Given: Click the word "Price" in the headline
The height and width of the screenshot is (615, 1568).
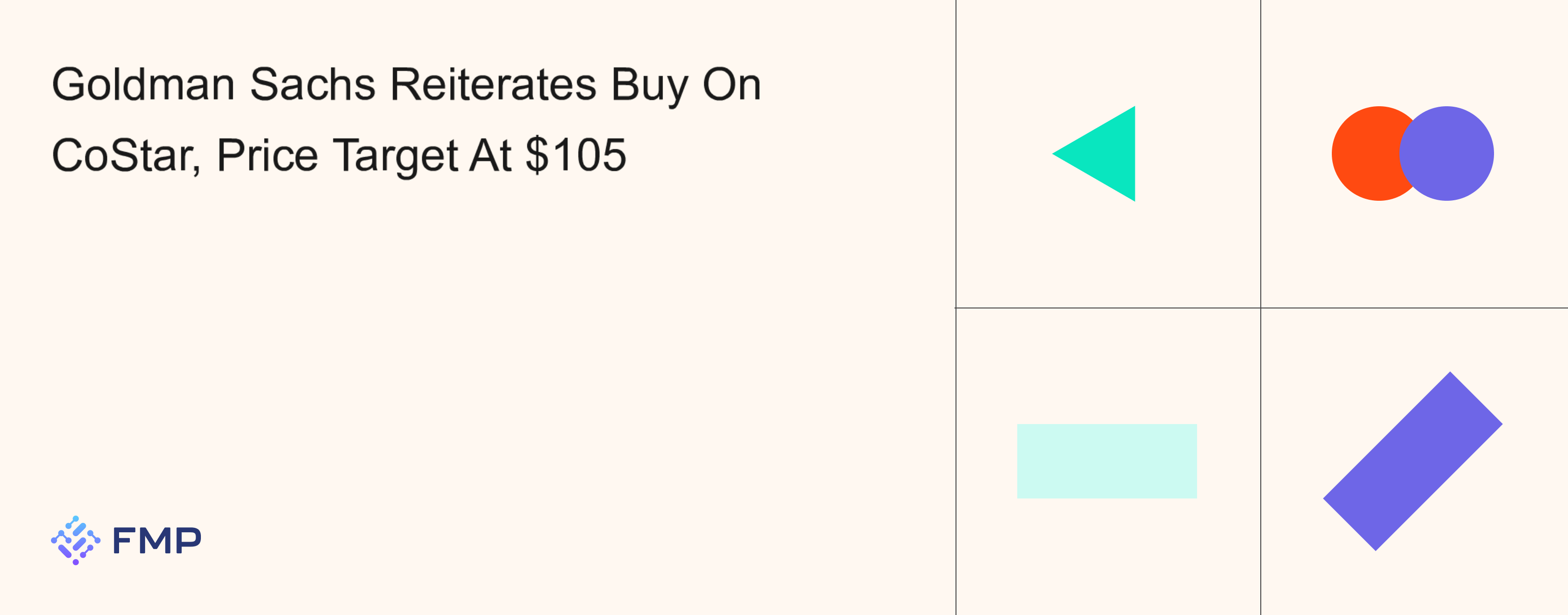Looking at the screenshot, I should tap(267, 155).
